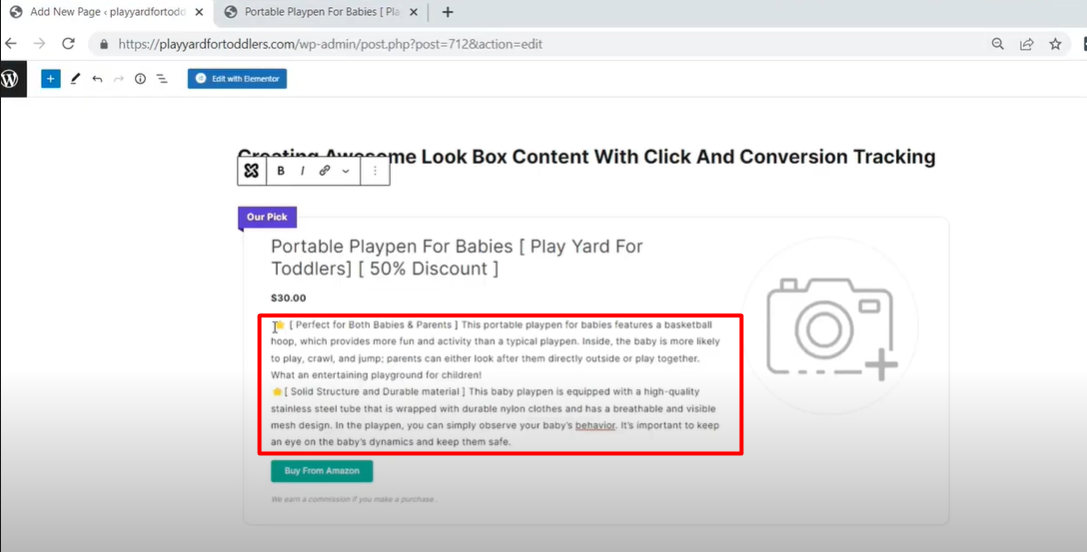The width and height of the screenshot is (1087, 552).
Task: Click the block type icon in block toolbar
Action: pos(252,171)
